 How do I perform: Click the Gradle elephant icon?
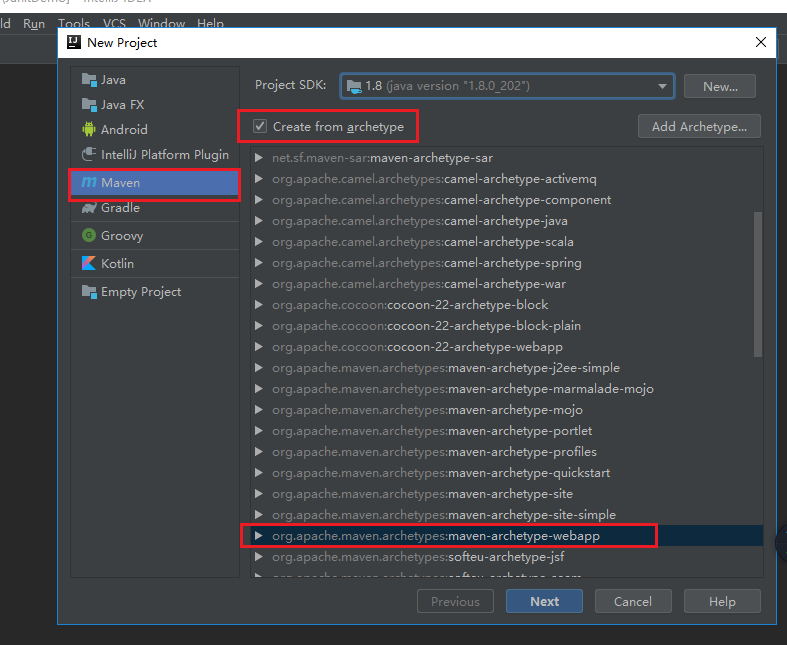tap(89, 207)
